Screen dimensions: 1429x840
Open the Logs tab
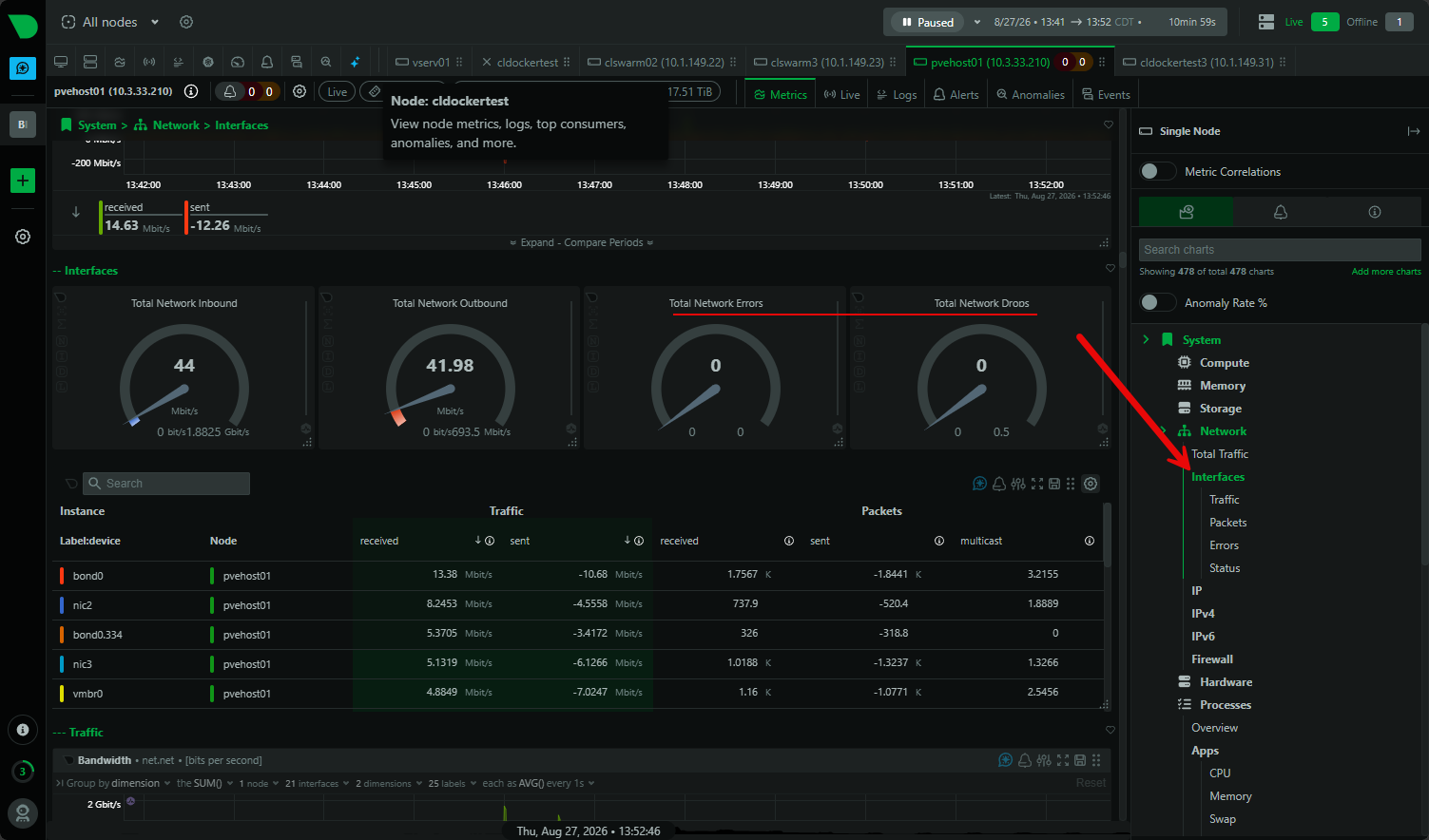click(897, 94)
